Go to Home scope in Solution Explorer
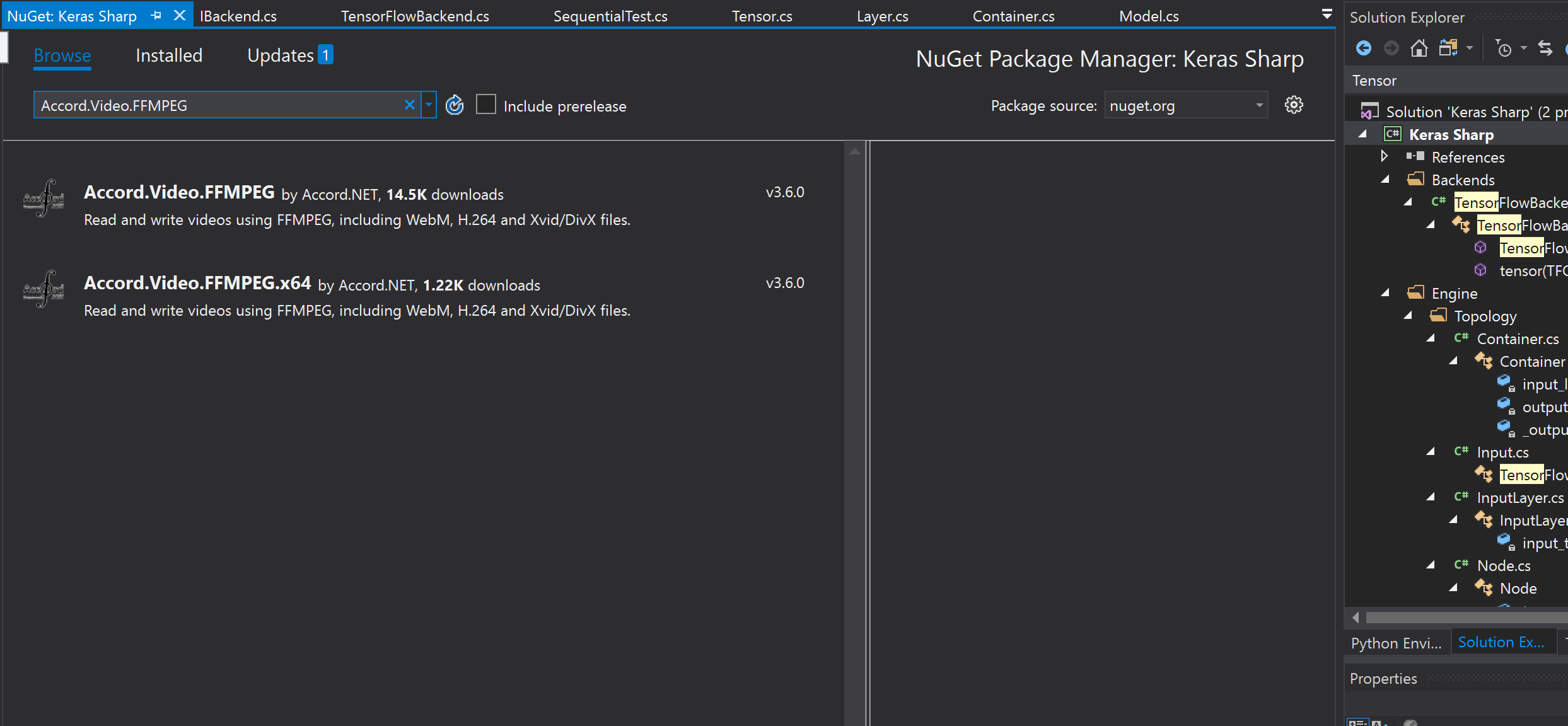 [1419, 48]
